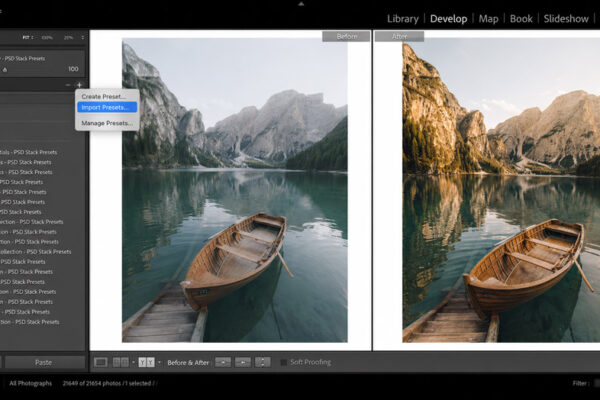Adjust the preset Amount slider handle
Screen dimensions: 600x400
coord(5,70)
